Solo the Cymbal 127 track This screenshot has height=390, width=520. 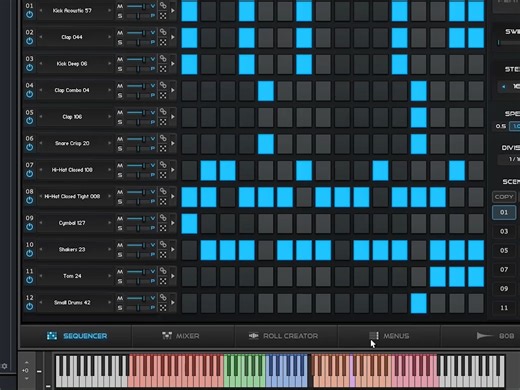point(120,228)
